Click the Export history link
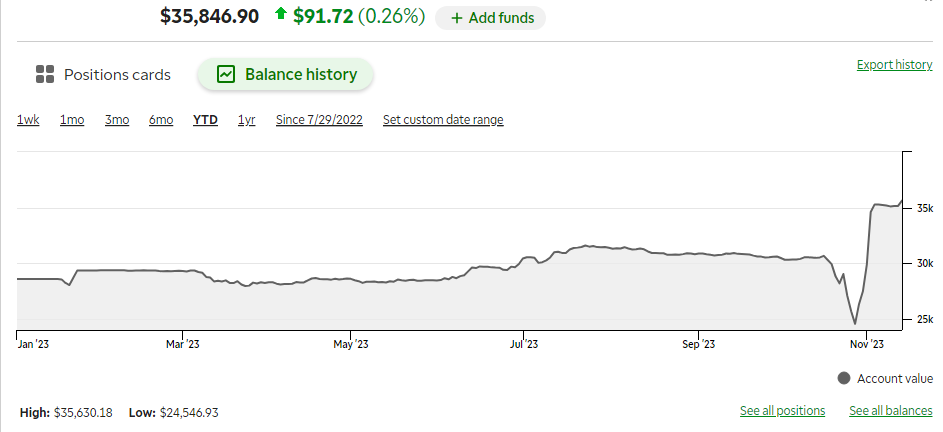943x432 pixels. pyautogui.click(x=894, y=64)
